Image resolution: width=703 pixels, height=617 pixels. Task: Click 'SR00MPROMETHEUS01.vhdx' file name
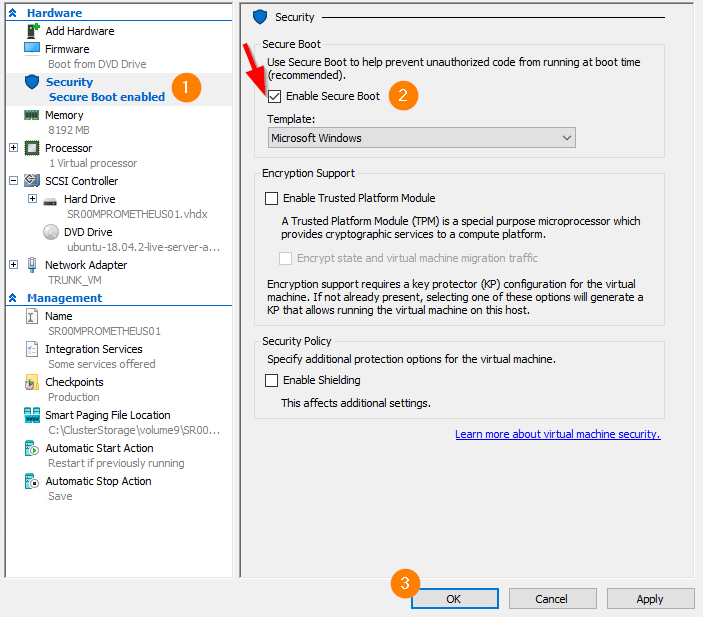(137, 214)
